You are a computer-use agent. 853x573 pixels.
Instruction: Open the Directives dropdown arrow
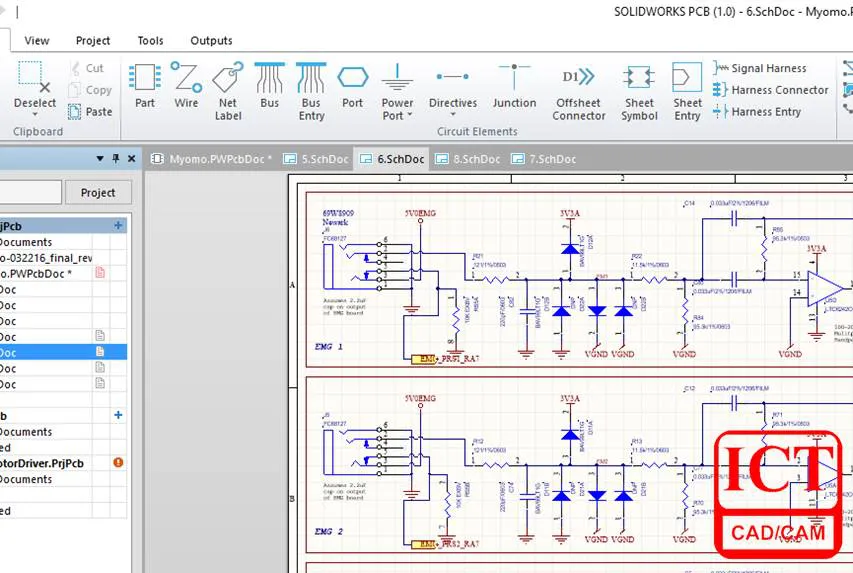point(453,114)
